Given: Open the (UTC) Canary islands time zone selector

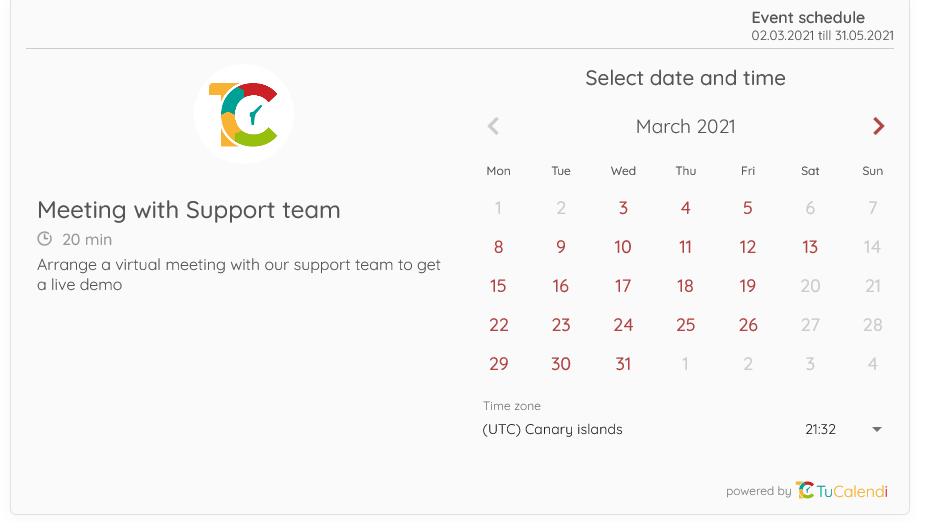Looking at the screenshot, I should 552,429.
